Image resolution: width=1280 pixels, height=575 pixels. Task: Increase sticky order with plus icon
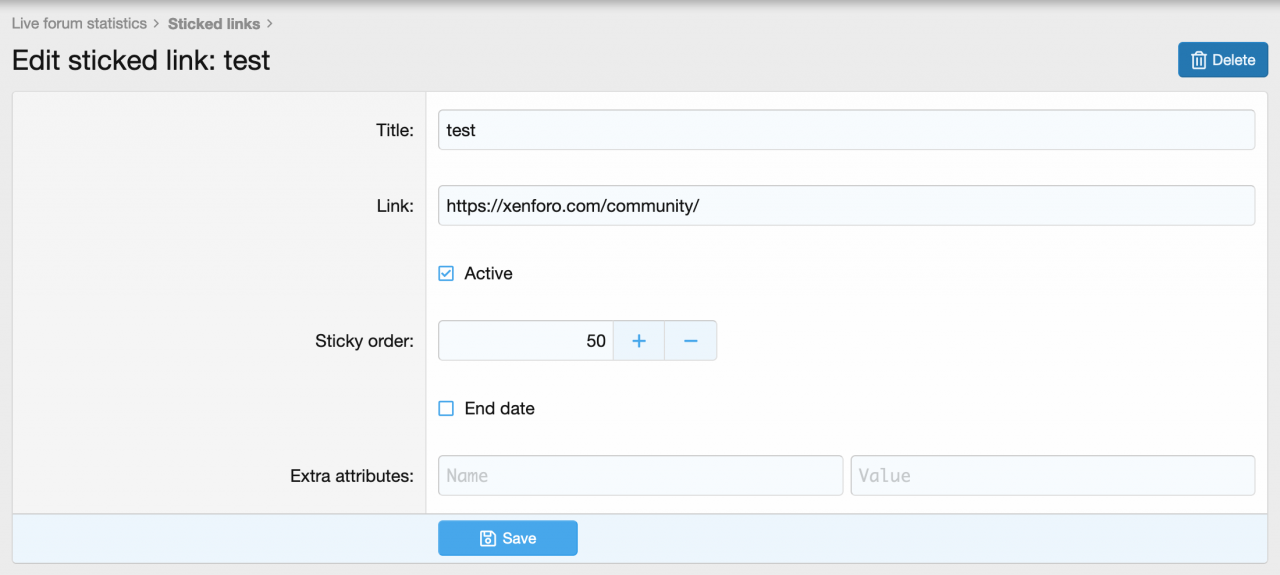click(x=639, y=341)
